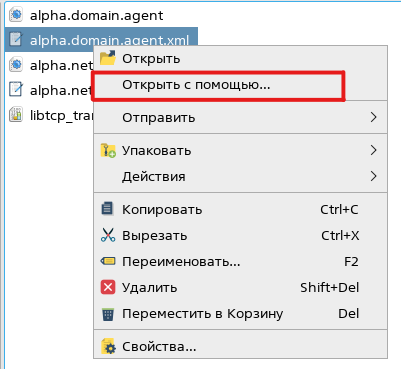This screenshot has height=369, width=401.
Task: Expand the Отправить submenu arrow
Action: pos(374,117)
